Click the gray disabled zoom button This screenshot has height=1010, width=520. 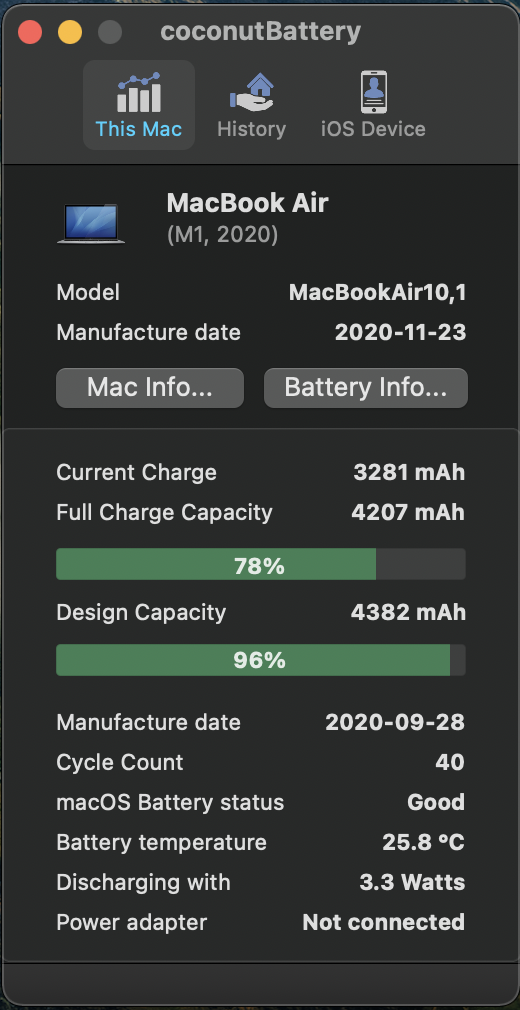coord(110,32)
